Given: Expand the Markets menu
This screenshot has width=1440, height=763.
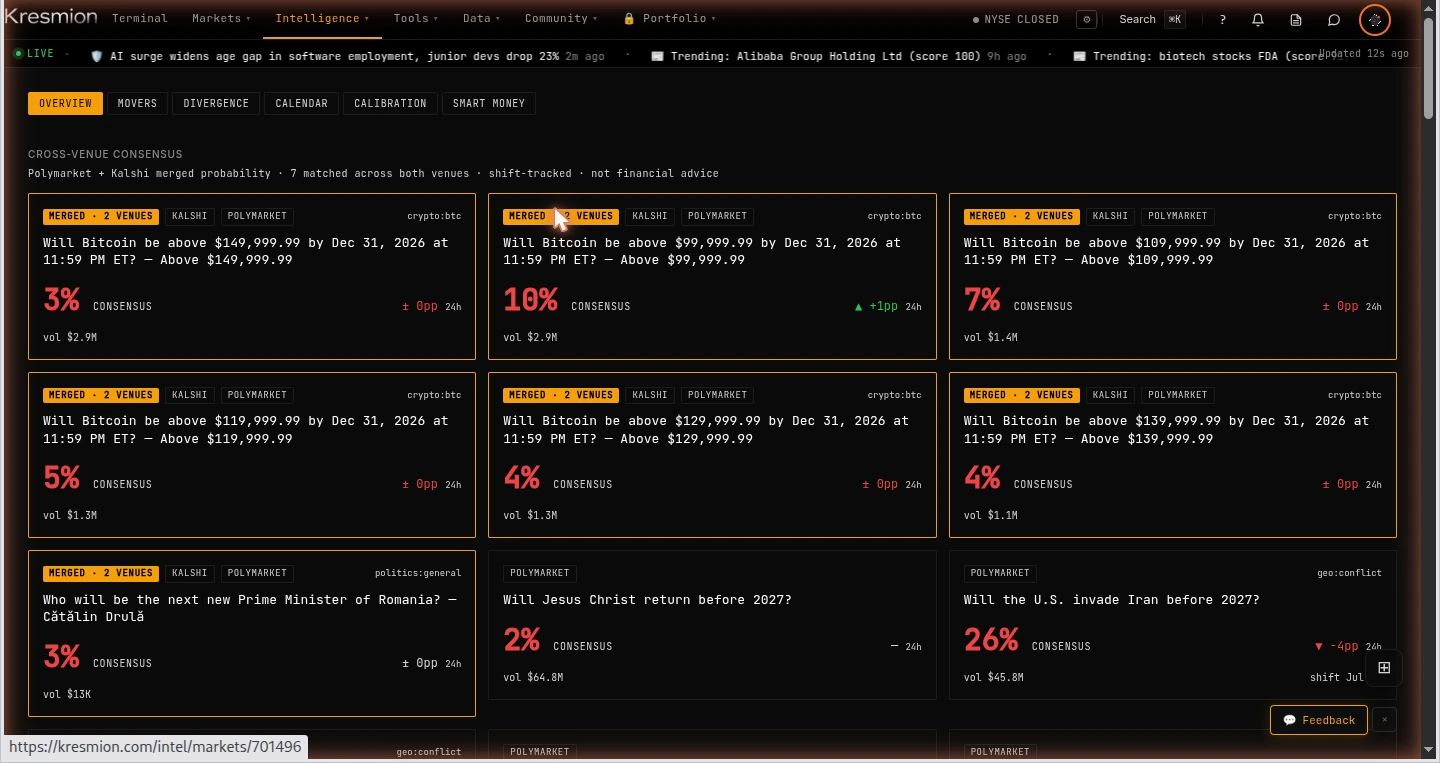Looking at the screenshot, I should click(x=221, y=18).
